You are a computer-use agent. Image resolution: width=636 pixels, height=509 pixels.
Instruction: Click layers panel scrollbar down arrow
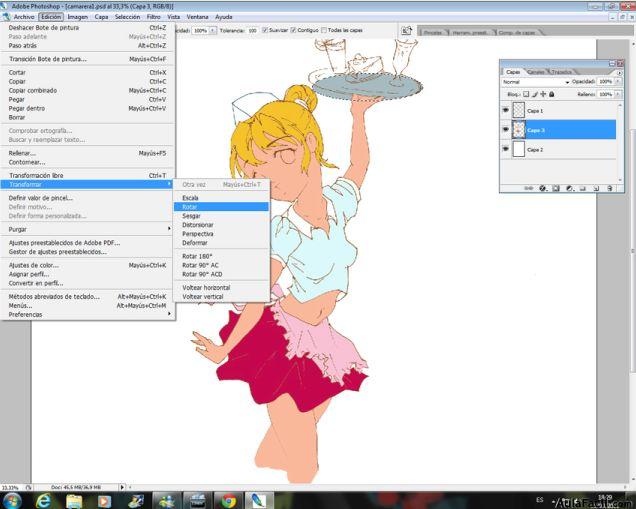(619, 180)
